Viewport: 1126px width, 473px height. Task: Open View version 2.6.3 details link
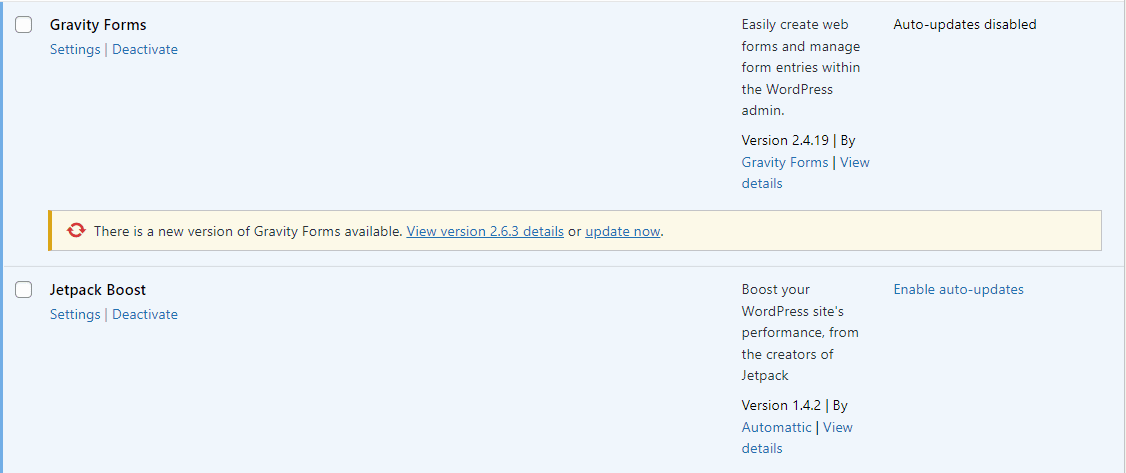485,231
